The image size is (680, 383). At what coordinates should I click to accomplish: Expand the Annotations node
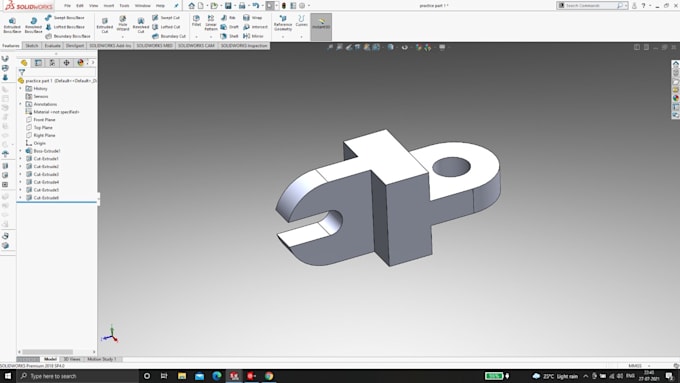click(20, 104)
